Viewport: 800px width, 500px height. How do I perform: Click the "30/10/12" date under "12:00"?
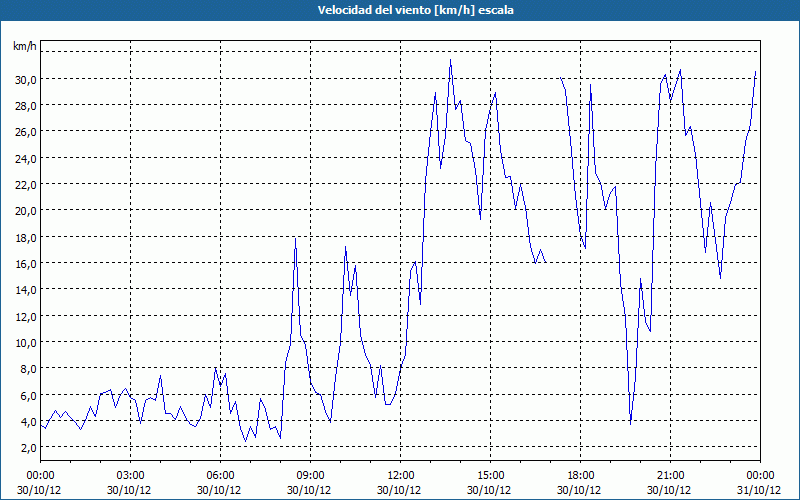click(x=401, y=490)
